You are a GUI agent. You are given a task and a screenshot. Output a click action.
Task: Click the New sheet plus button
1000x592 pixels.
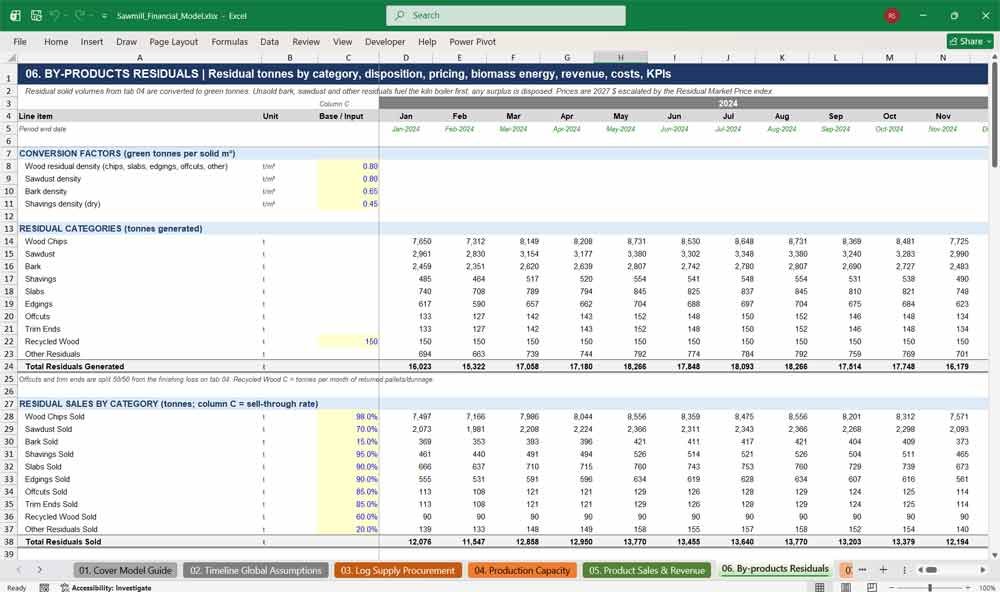click(883, 570)
